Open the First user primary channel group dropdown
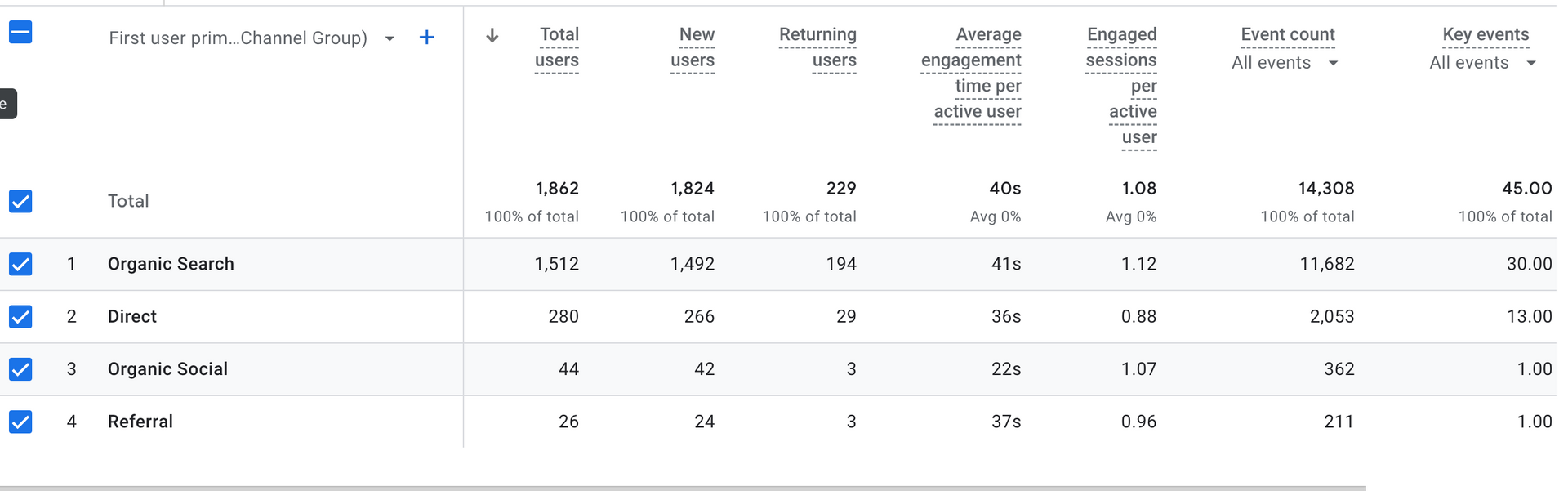The width and height of the screenshot is (1568, 491). 252,38
